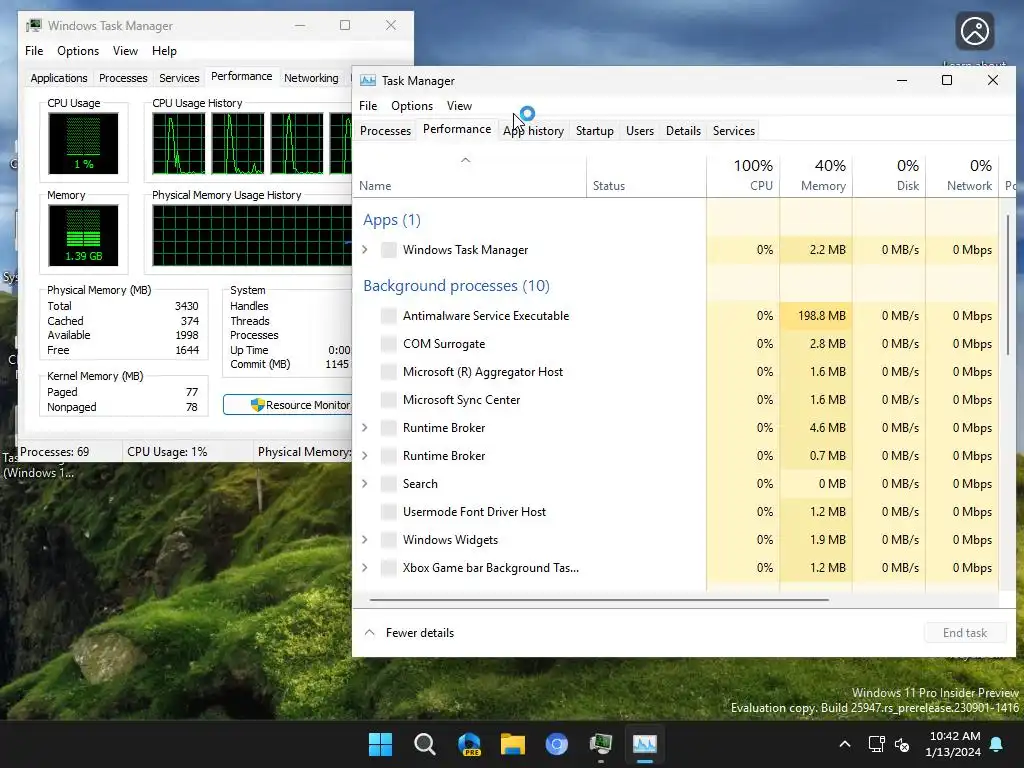Viewport: 1024px width, 768px height.
Task: Click the horizontal scrollbar in Task Manager
Action: pyautogui.click(x=599, y=599)
